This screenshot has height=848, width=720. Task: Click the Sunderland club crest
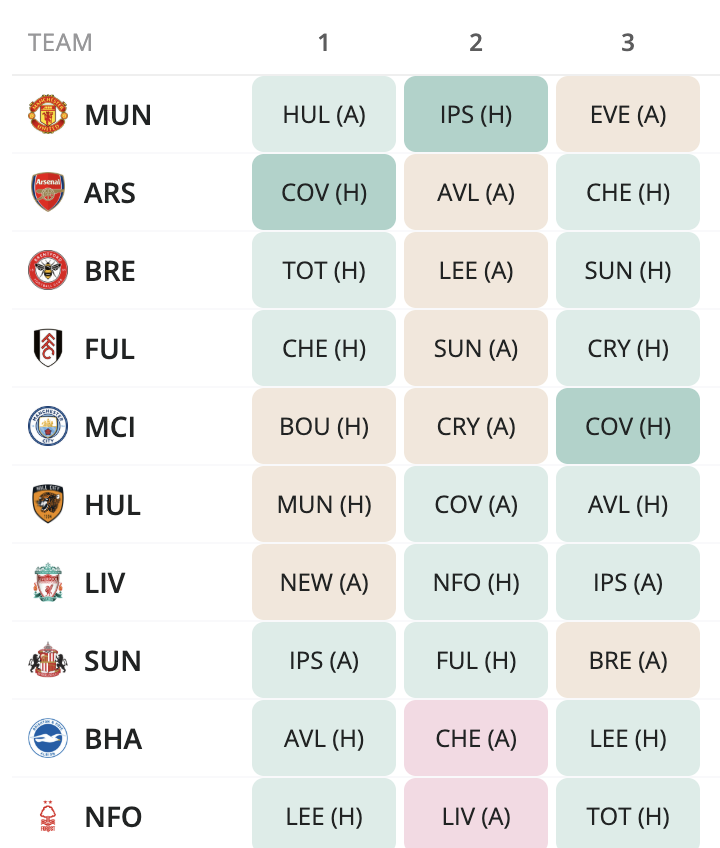[48, 660]
